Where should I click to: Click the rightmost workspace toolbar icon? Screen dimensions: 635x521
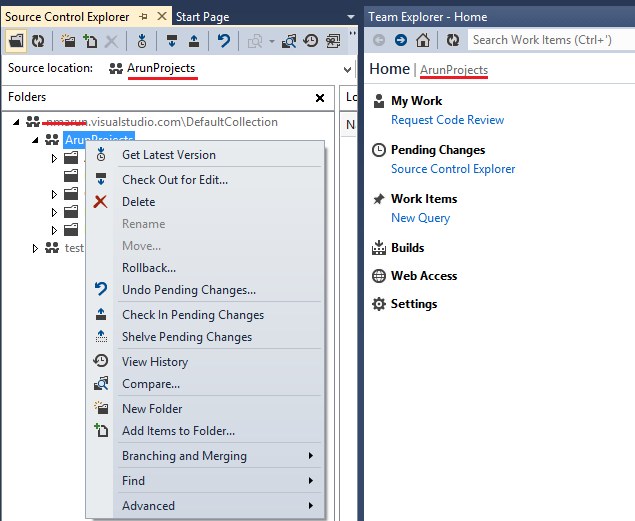point(333,41)
